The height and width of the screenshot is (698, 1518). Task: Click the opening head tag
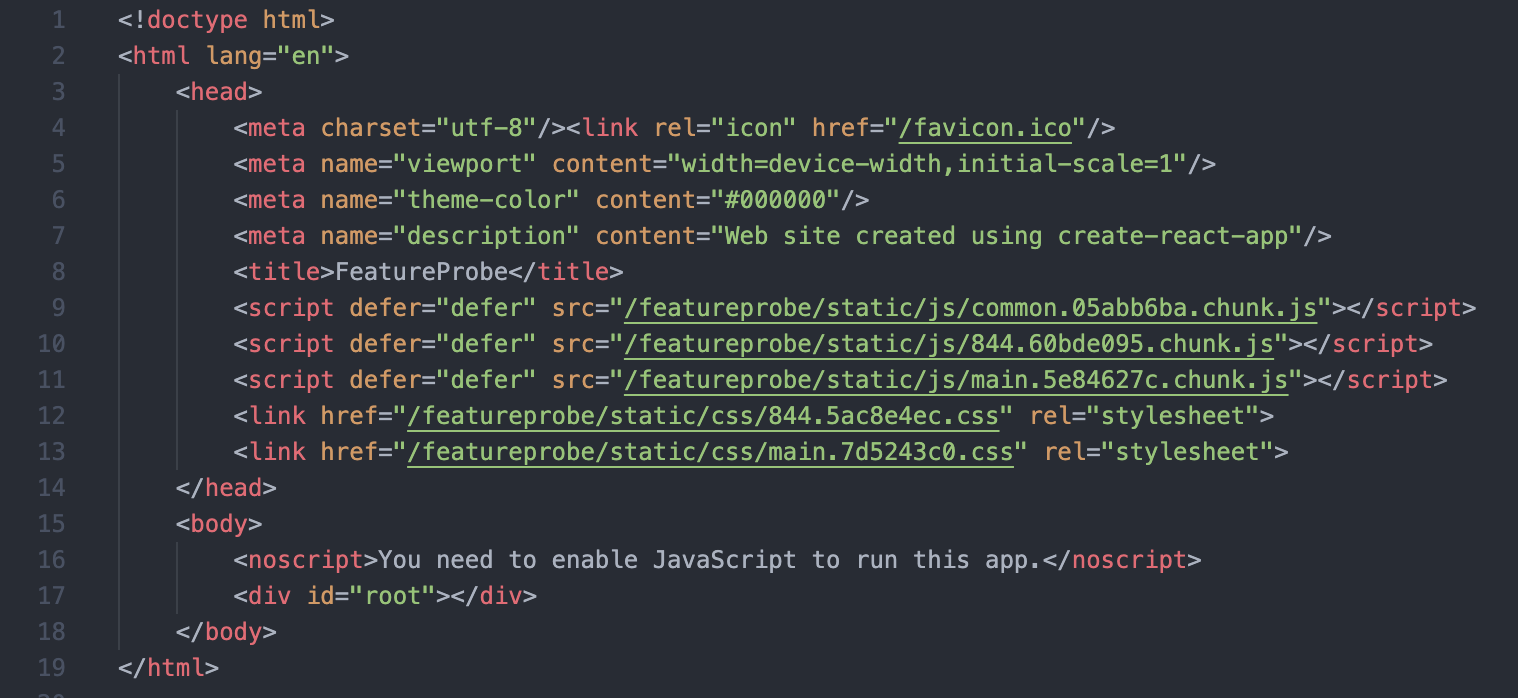click(x=219, y=92)
